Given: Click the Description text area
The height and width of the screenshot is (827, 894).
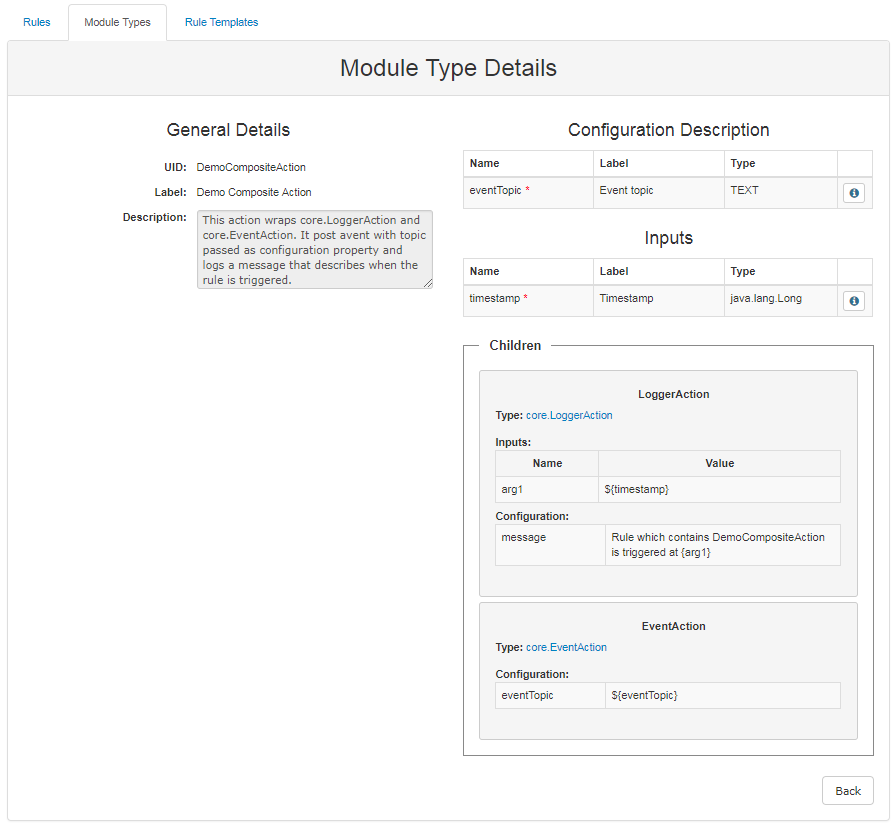Looking at the screenshot, I should 315,249.
